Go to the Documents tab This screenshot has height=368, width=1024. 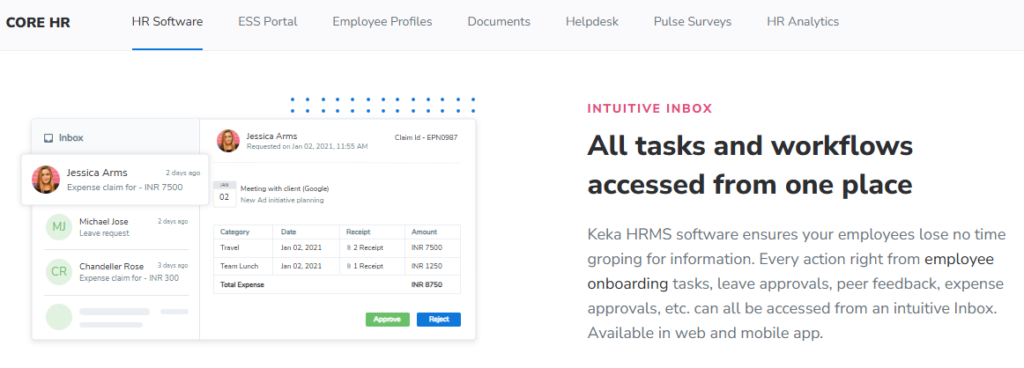point(499,22)
